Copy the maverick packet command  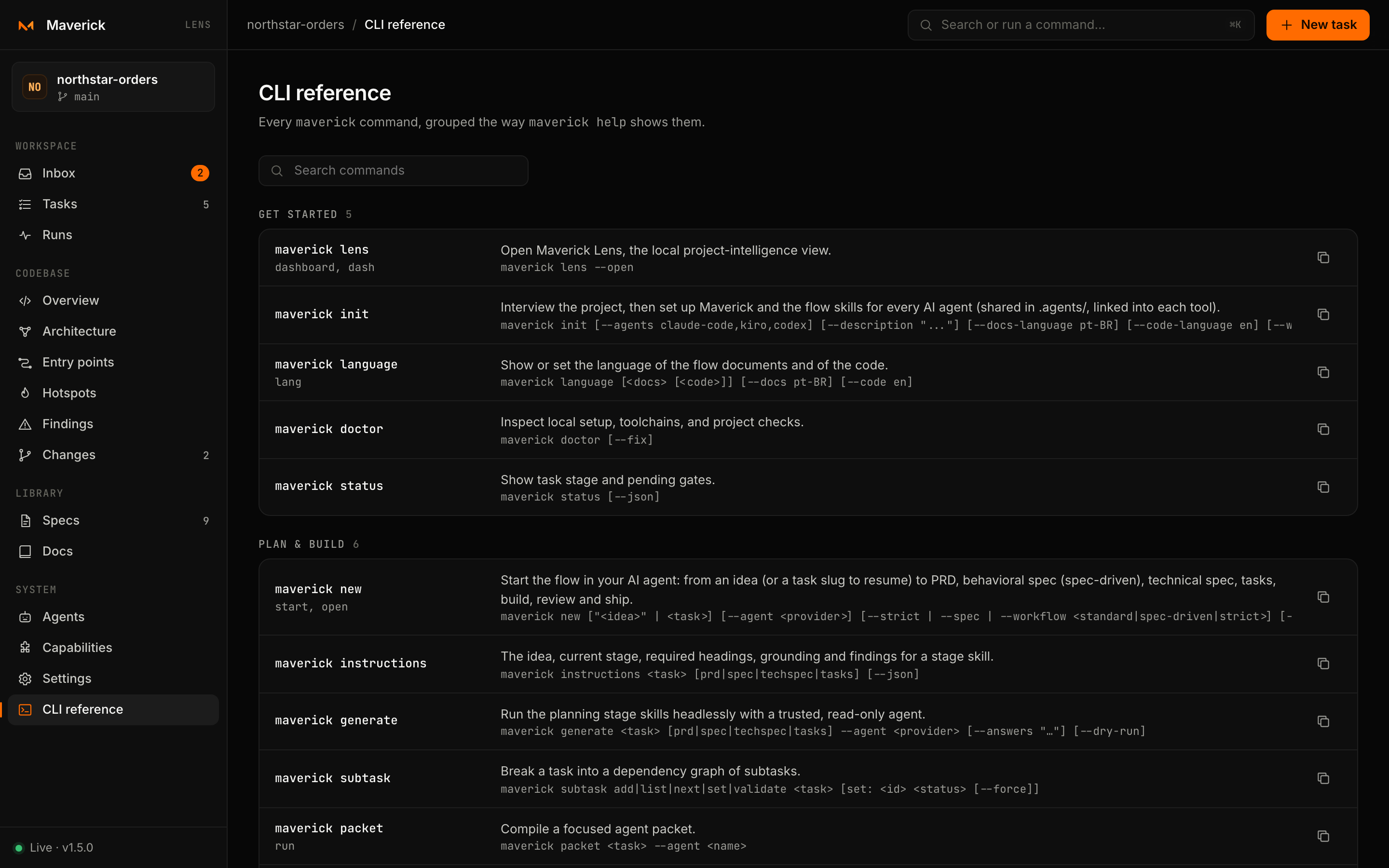1323,837
